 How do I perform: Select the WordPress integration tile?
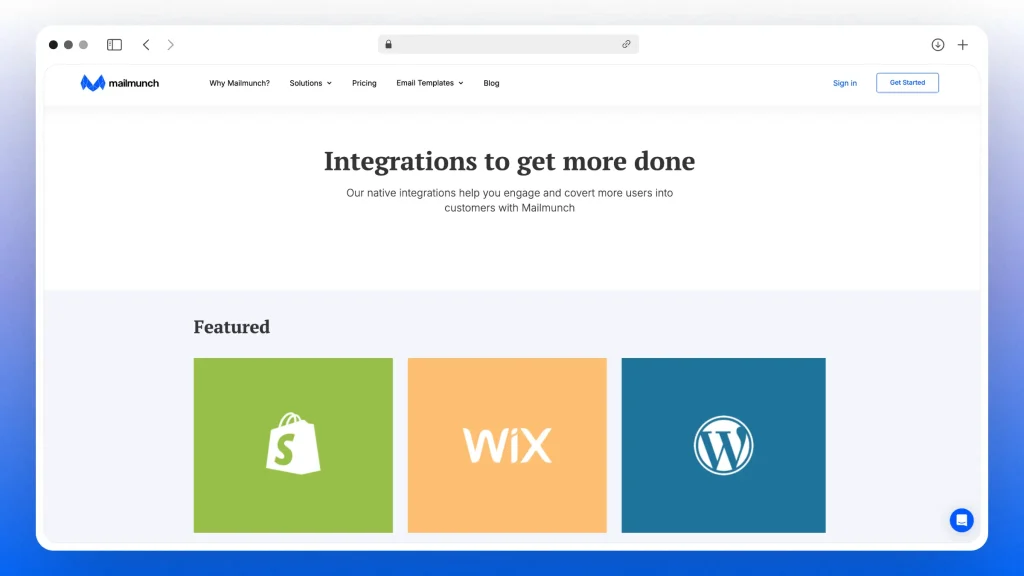723,445
